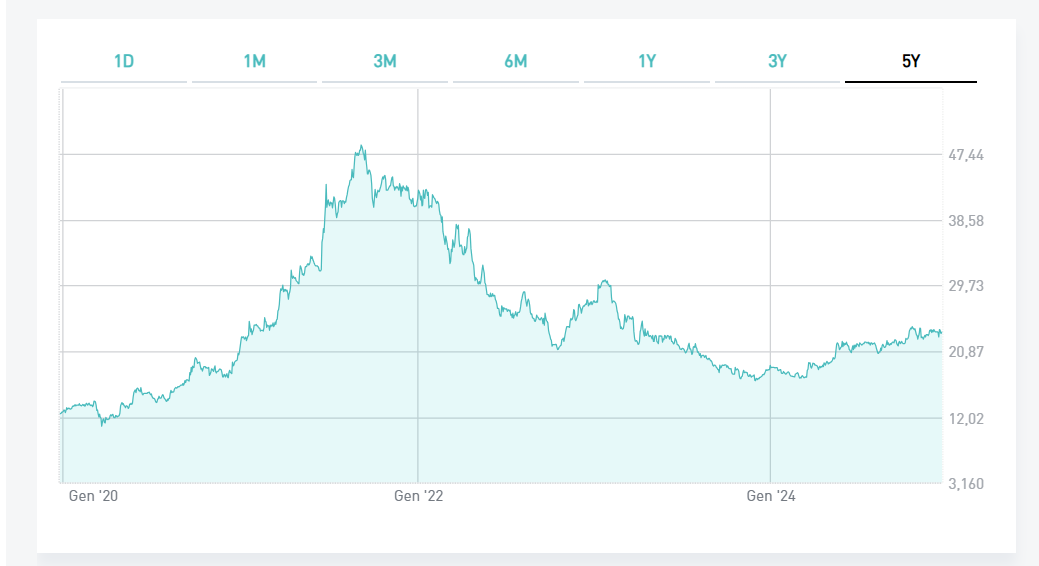The height and width of the screenshot is (566, 1039).
Task: Click the 3,160 bottom axis label
Action: click(x=966, y=484)
